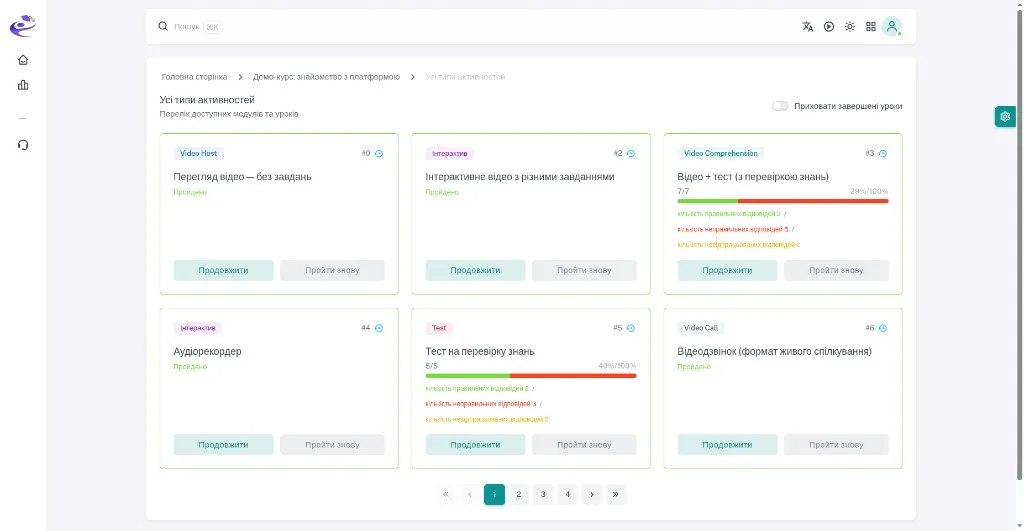Click the 'Video Host' tag
1024x531 pixels.
click(x=199, y=153)
